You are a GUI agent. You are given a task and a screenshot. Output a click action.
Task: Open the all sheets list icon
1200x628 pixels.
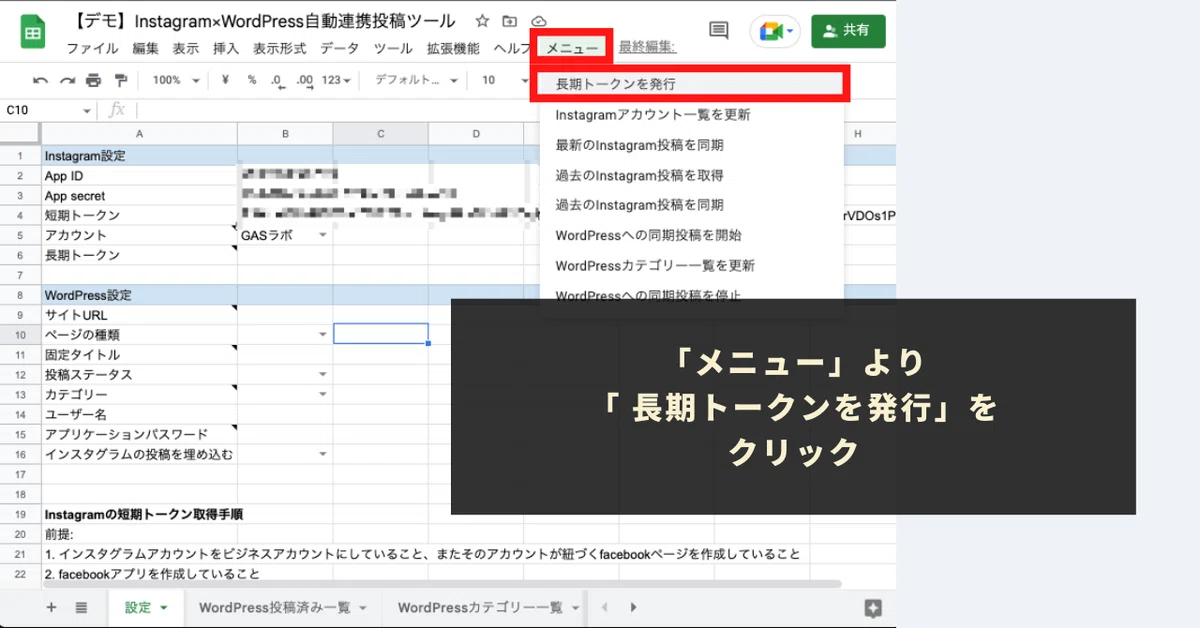point(82,607)
